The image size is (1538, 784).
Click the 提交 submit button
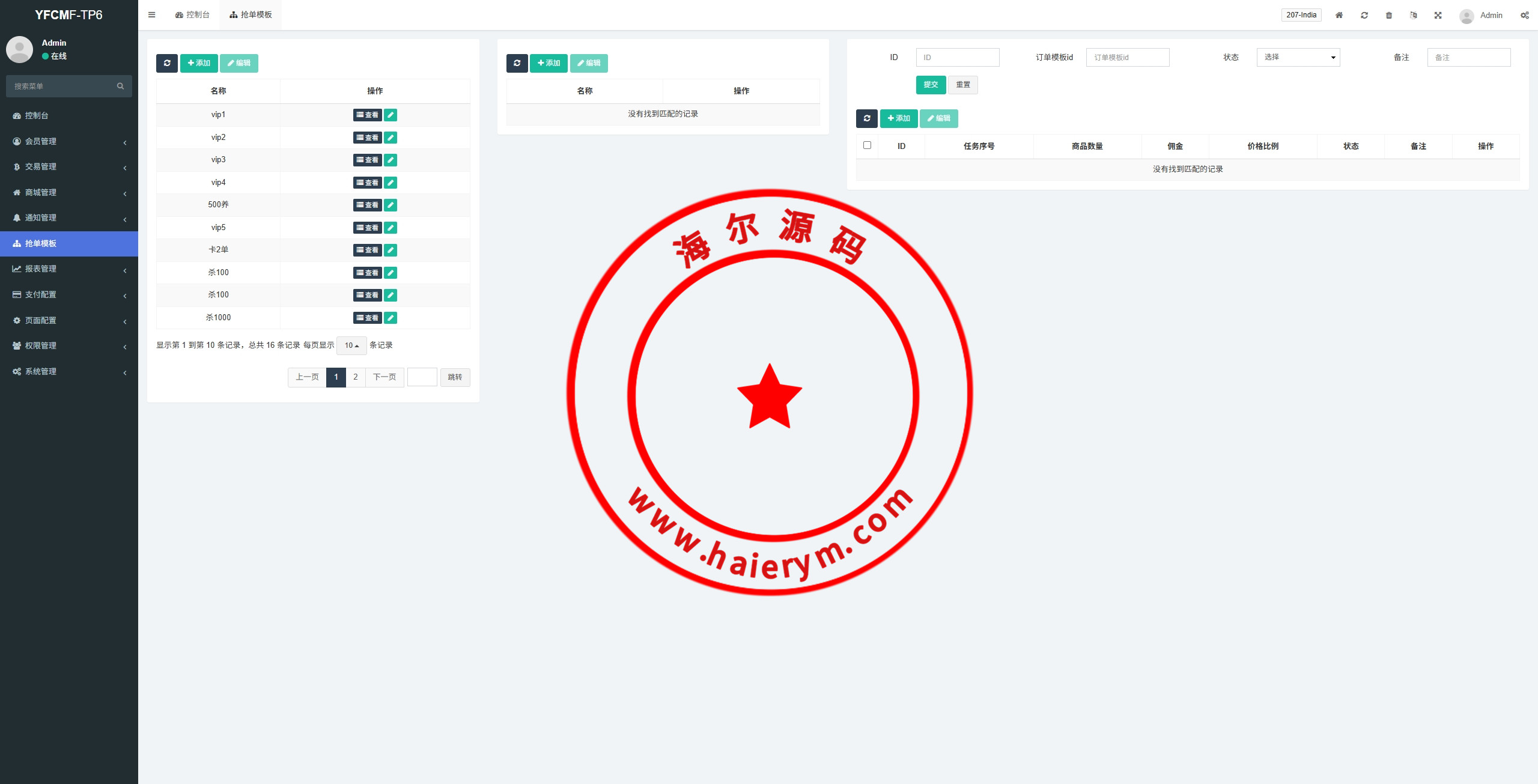click(x=931, y=85)
